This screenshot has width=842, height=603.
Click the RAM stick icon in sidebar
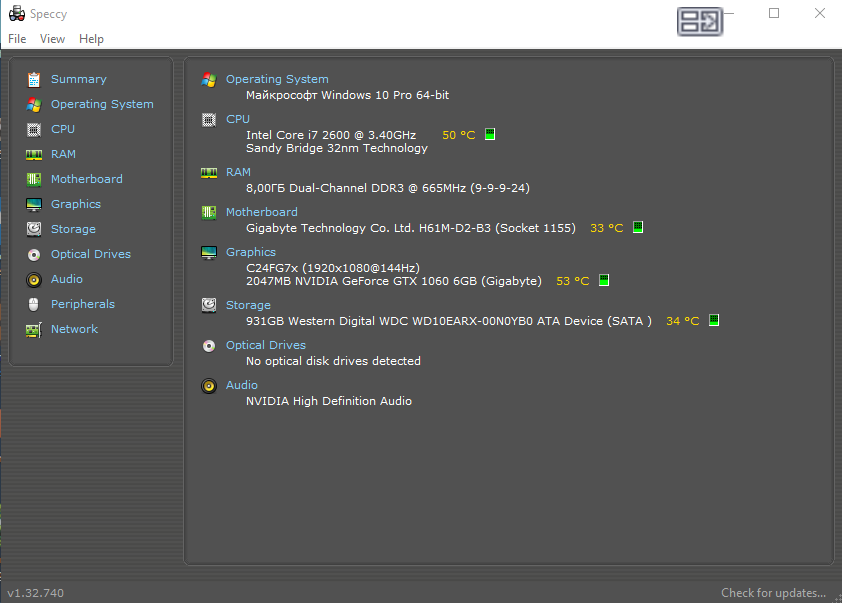(34, 155)
